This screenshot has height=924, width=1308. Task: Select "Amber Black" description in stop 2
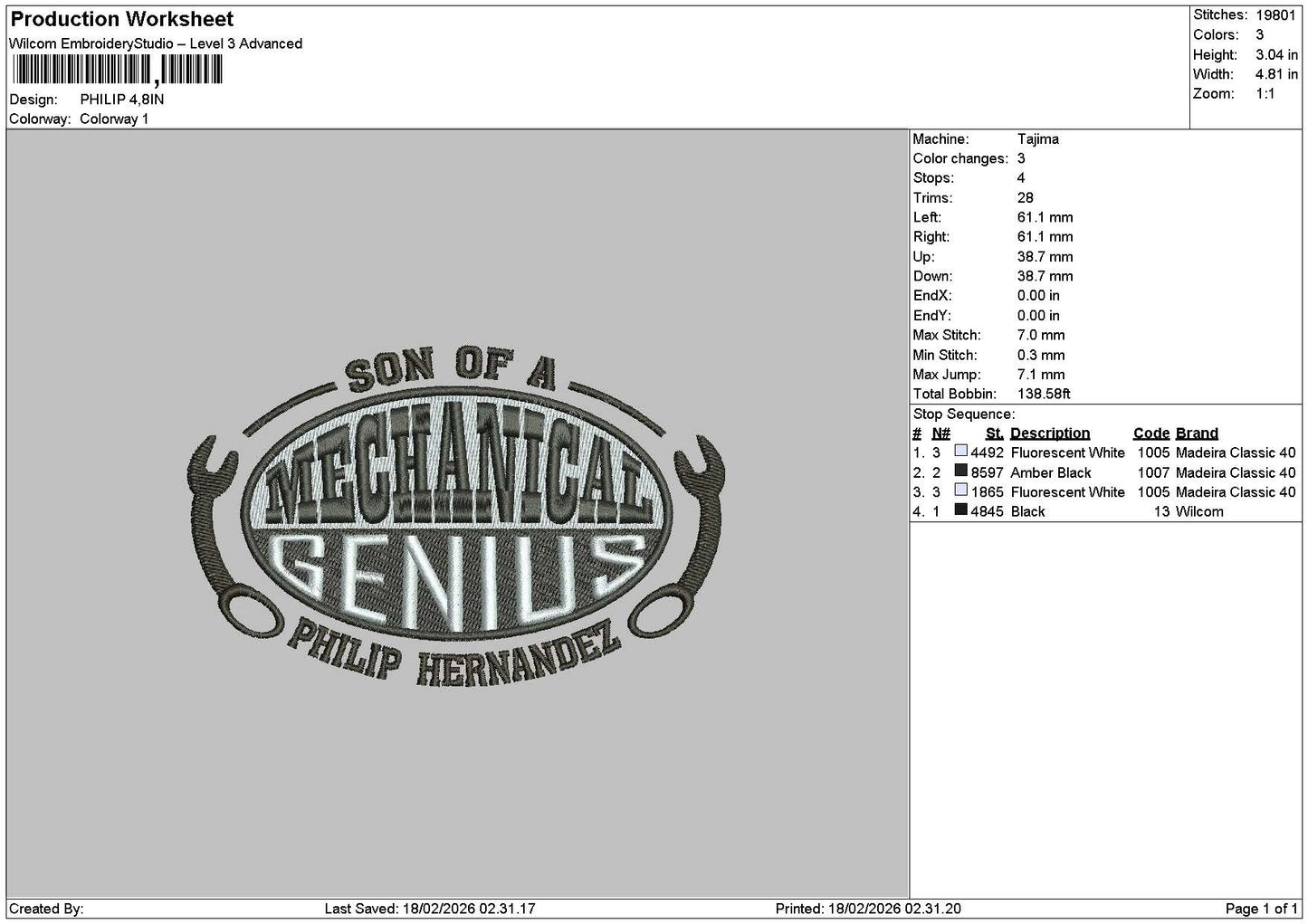1051,472
